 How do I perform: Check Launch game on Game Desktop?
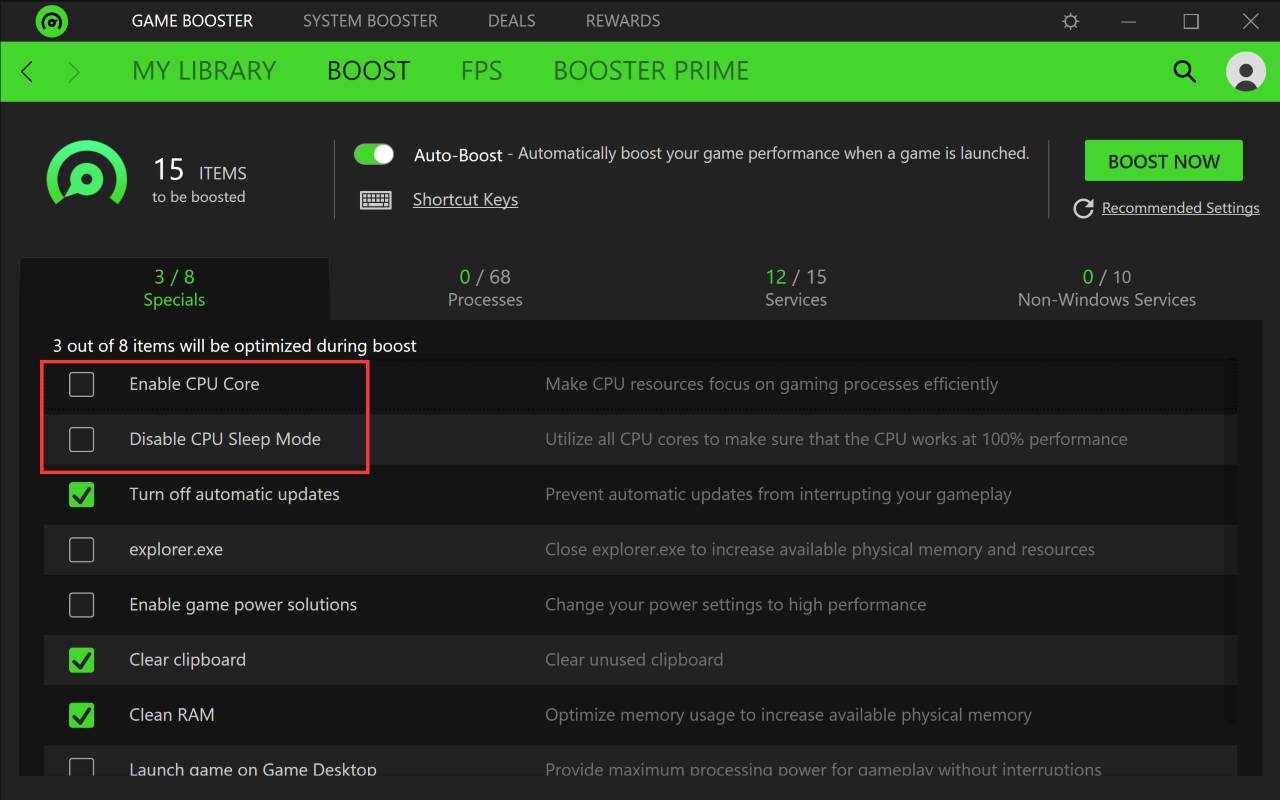click(81, 767)
